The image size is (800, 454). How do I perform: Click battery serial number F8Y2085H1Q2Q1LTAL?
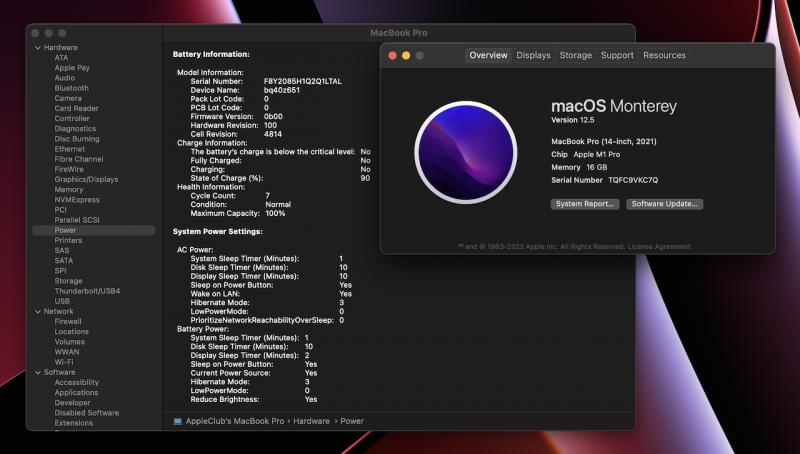coord(303,81)
